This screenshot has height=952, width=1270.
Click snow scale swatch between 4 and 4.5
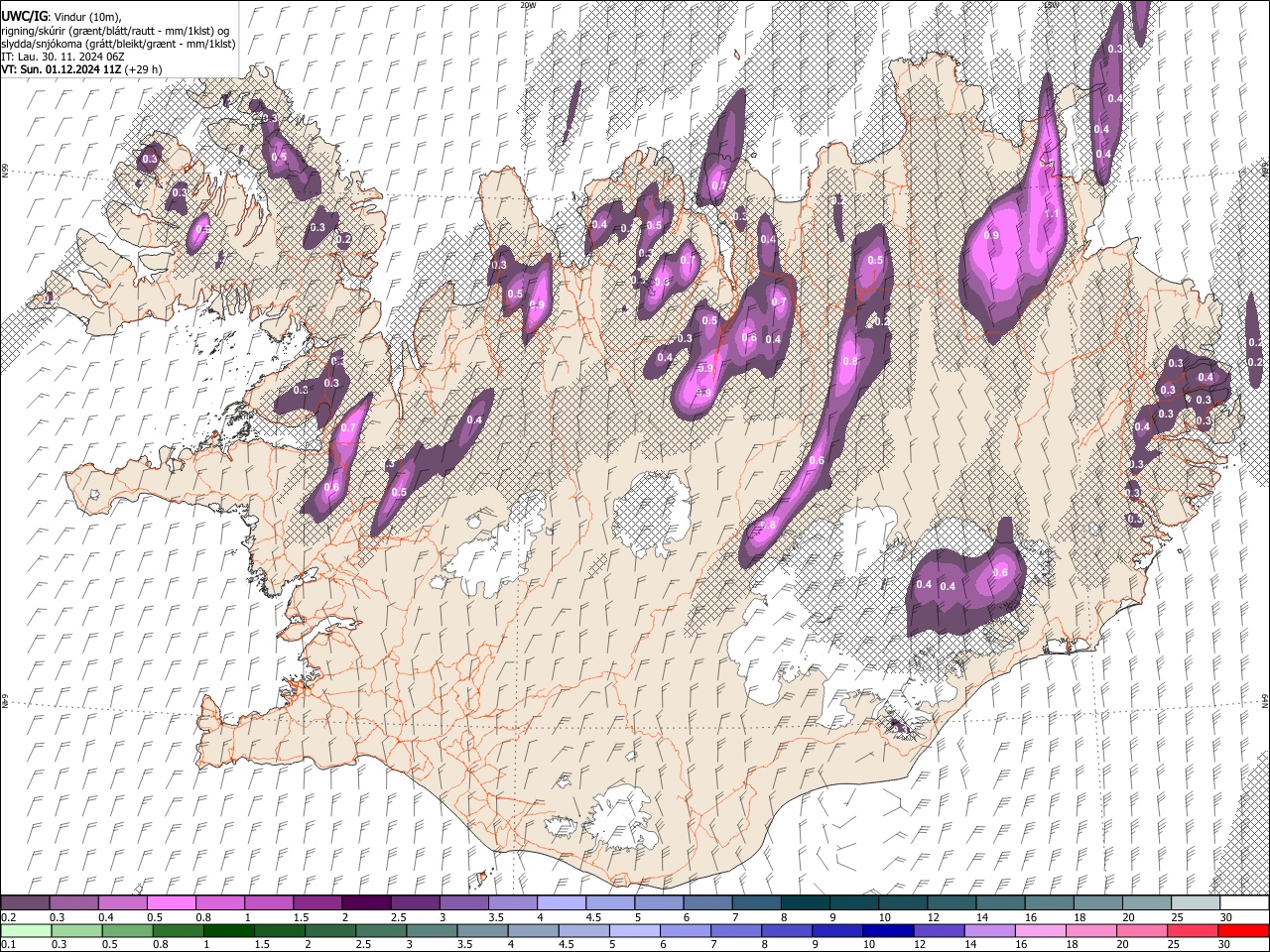coord(561,903)
